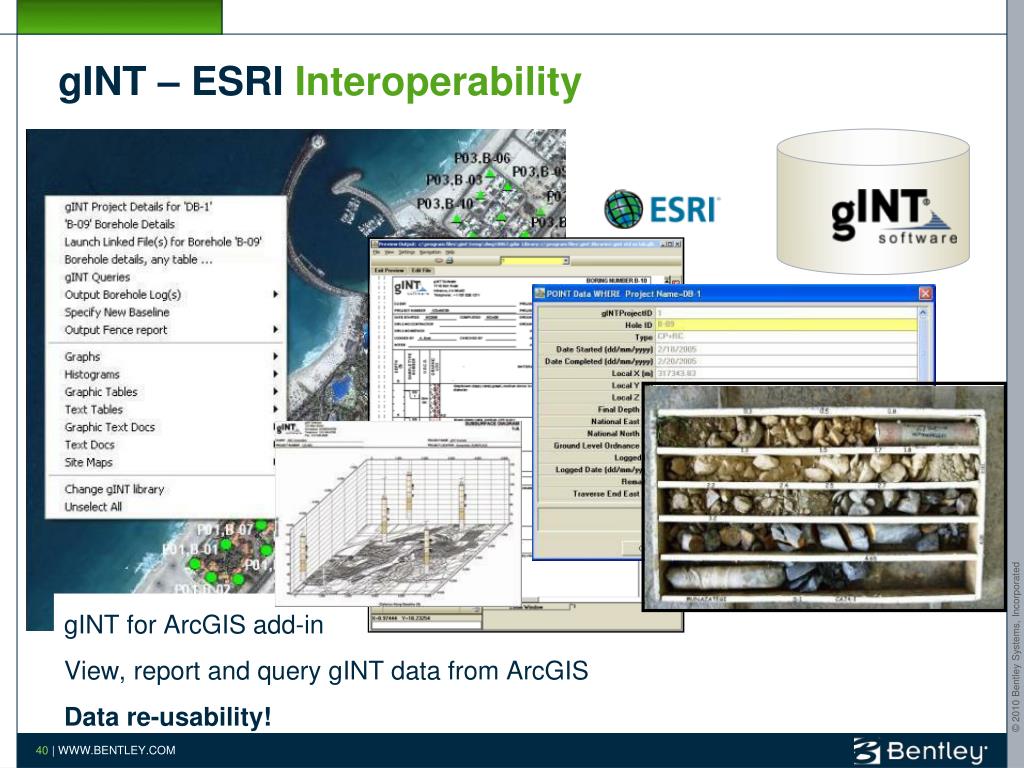1024x768 pixels.
Task: Choose Launch Linked File(s) for Borehole 'B-09'
Action: point(163,242)
